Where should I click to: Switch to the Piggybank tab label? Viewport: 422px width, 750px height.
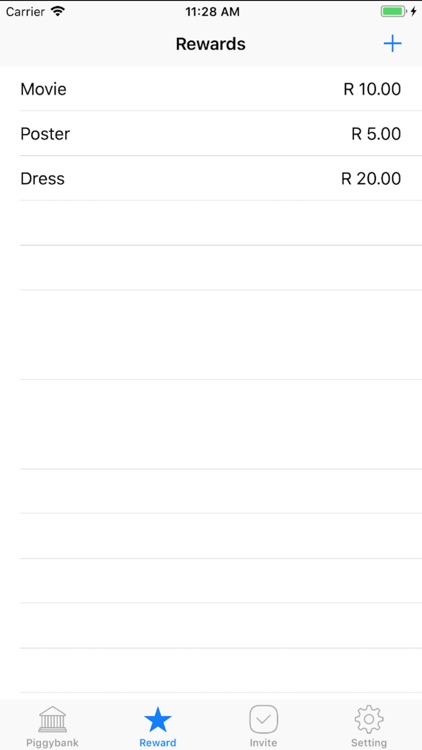point(53,743)
